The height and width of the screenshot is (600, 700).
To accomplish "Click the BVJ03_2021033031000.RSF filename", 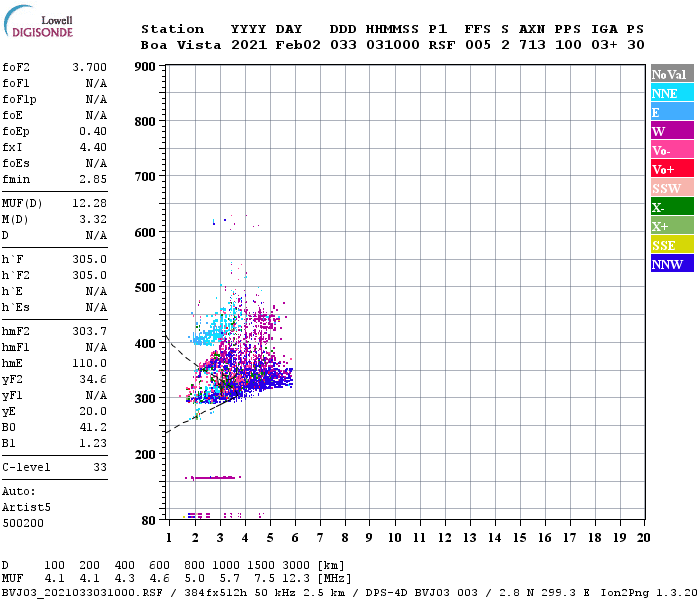I will [82, 593].
